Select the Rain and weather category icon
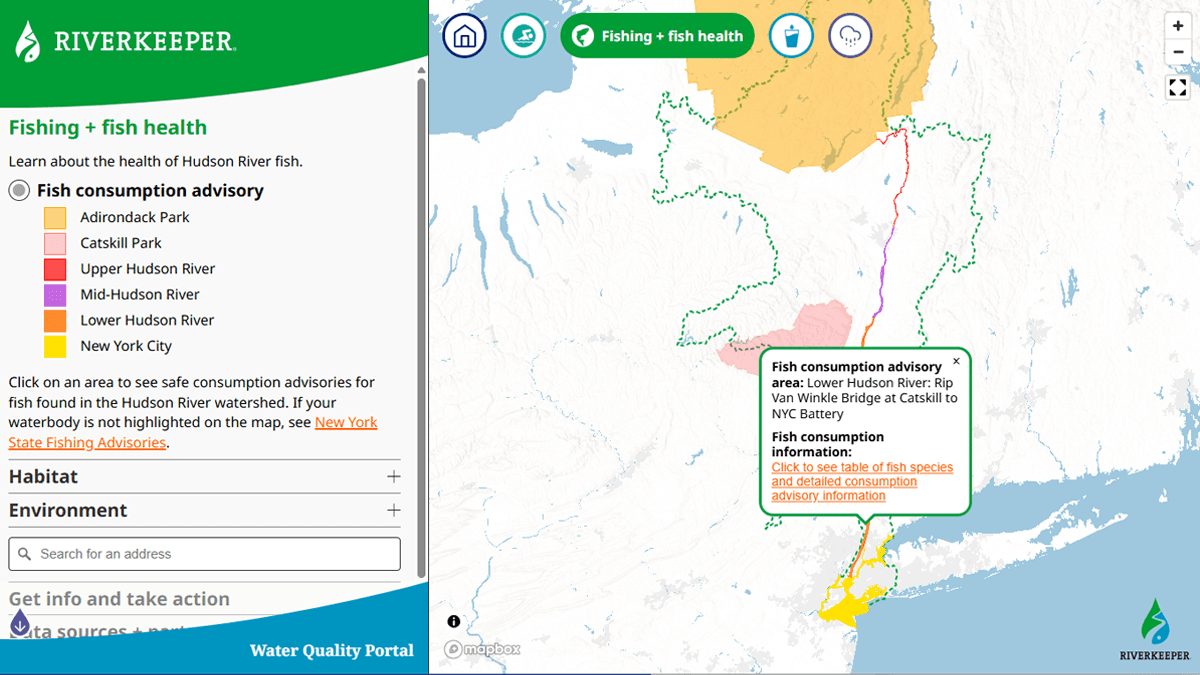 point(851,36)
